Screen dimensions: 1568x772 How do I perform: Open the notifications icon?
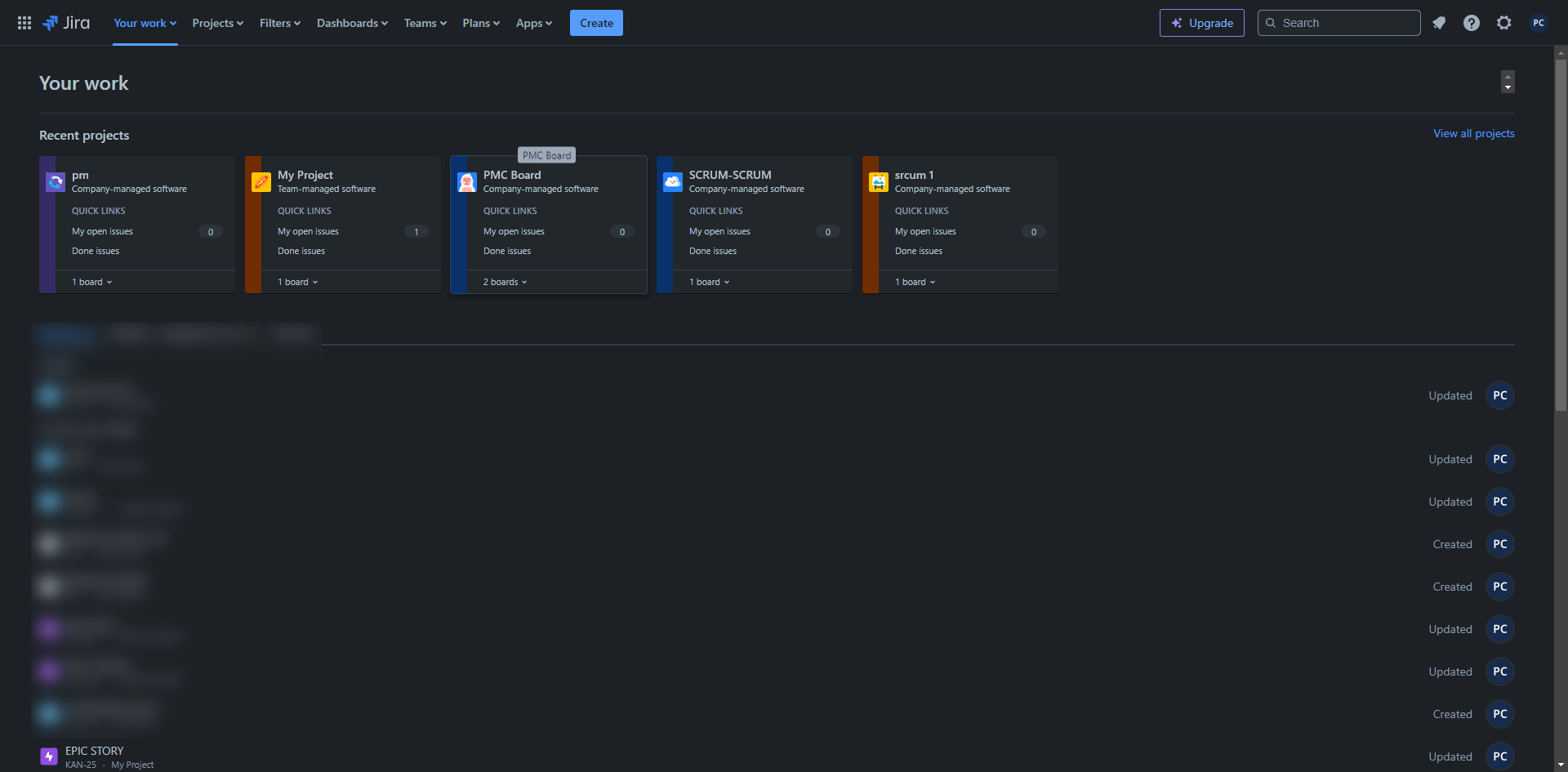pyautogui.click(x=1439, y=23)
